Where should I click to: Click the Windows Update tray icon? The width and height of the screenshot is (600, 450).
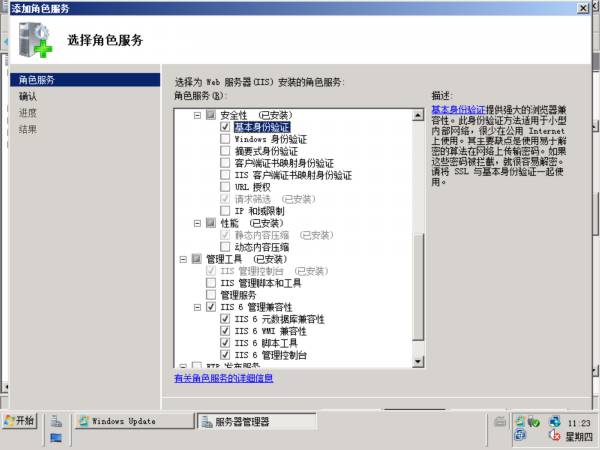(520, 422)
